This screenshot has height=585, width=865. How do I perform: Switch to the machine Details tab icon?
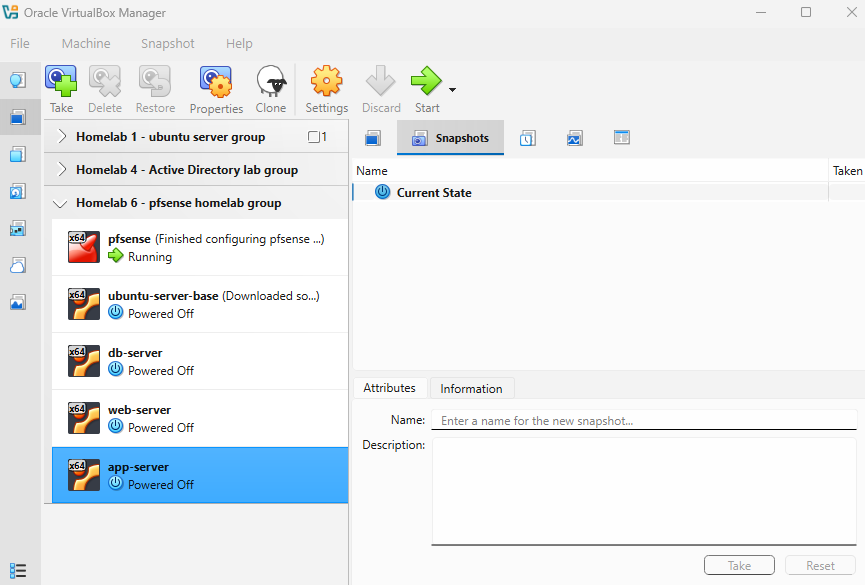click(373, 138)
